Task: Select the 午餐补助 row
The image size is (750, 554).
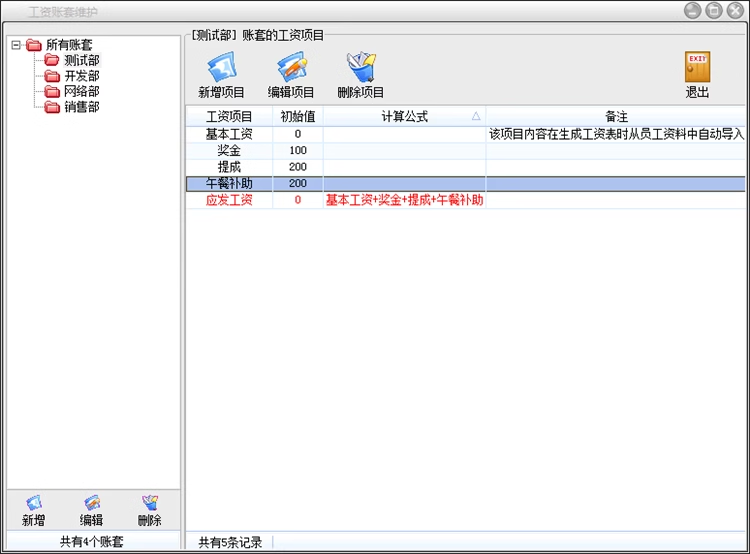Action: tap(465, 184)
